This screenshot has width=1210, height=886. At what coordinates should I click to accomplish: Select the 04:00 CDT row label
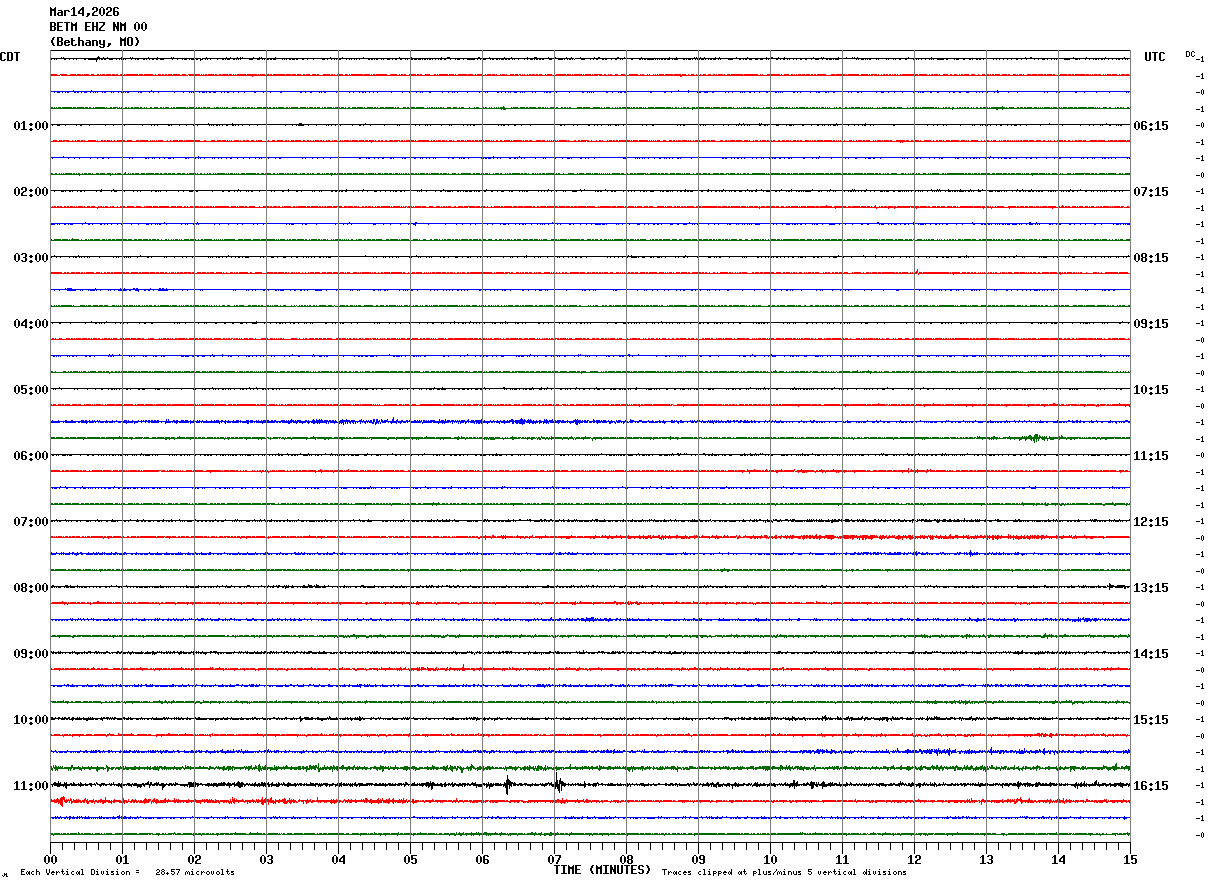click(x=30, y=324)
